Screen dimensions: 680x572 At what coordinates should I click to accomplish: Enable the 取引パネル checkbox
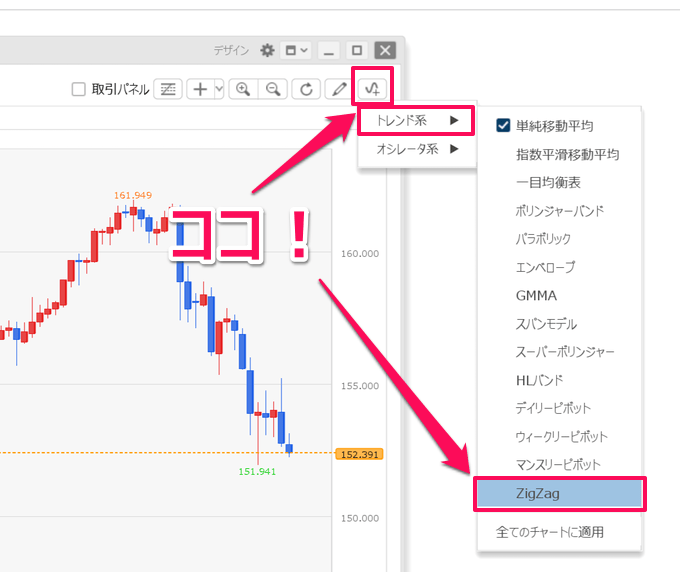click(x=79, y=90)
